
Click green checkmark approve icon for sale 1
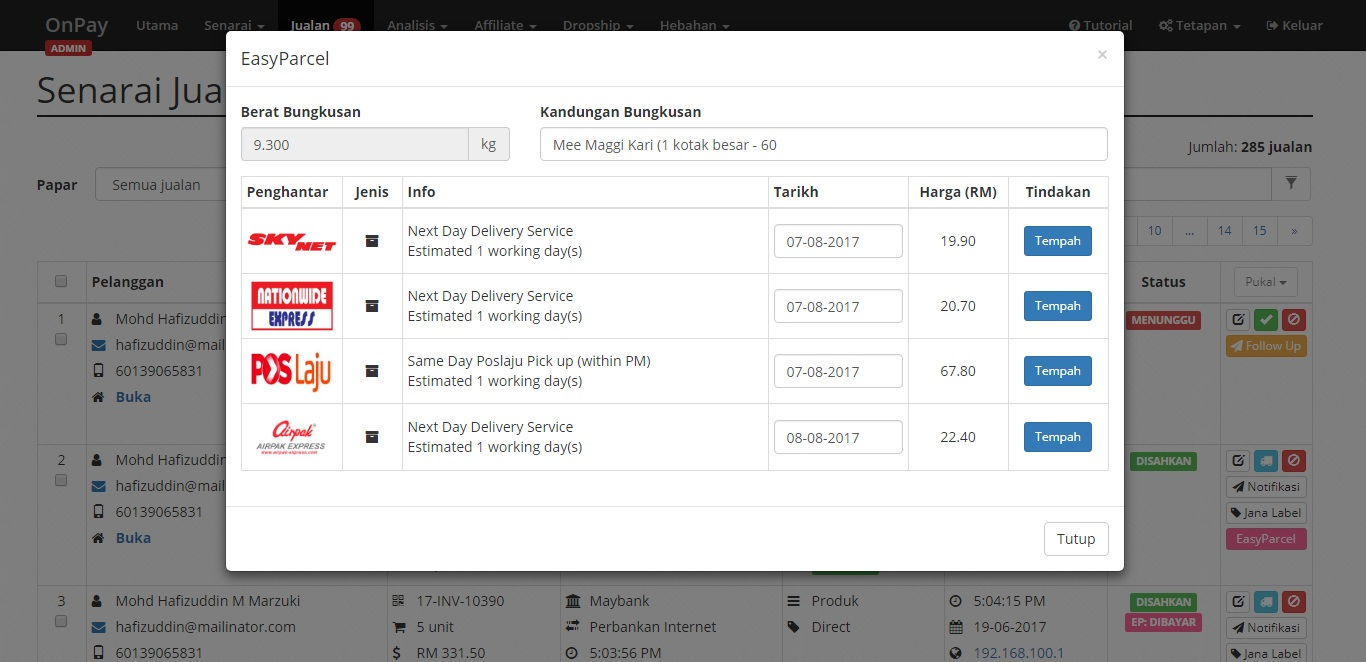click(x=1266, y=320)
